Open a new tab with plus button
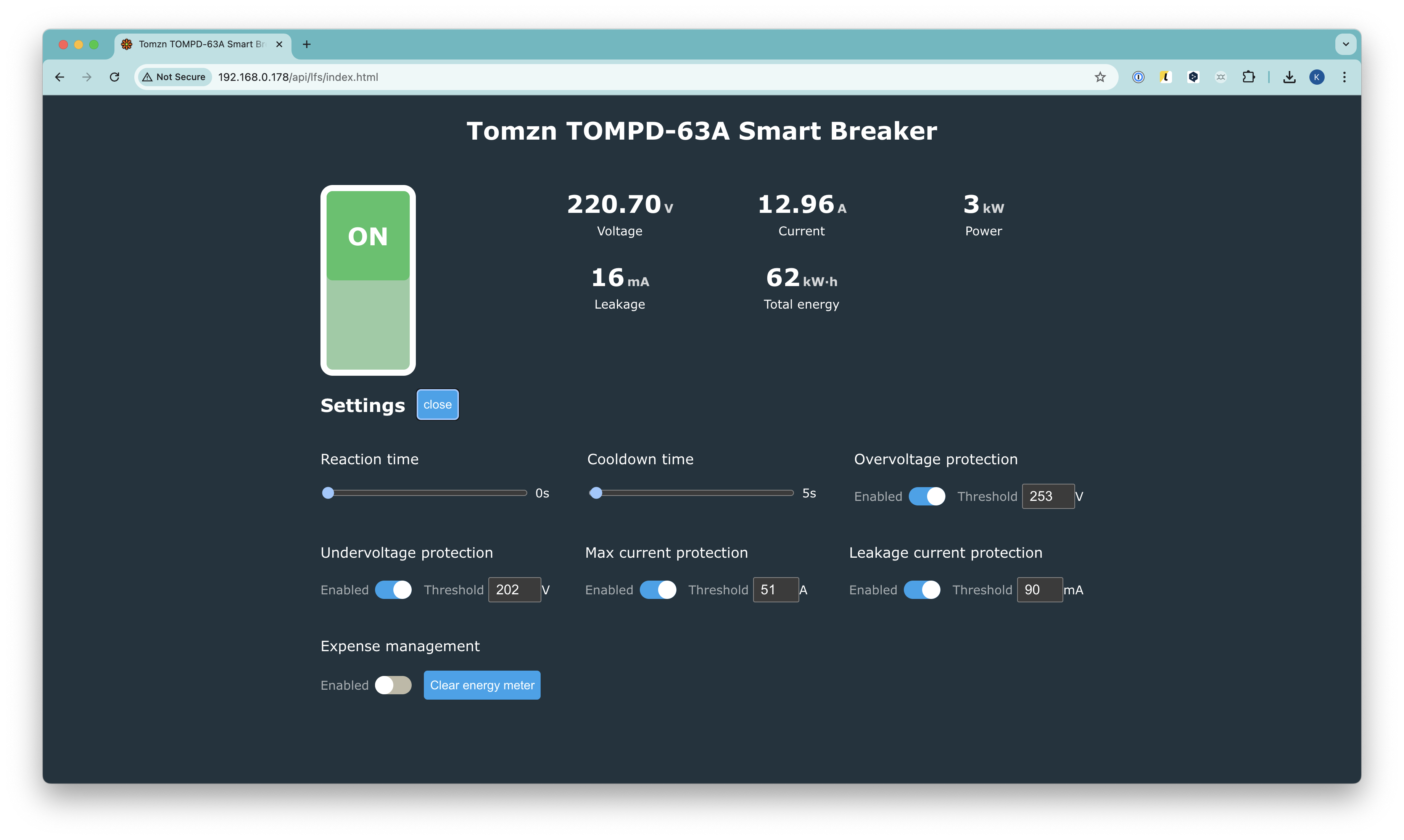 (x=306, y=44)
